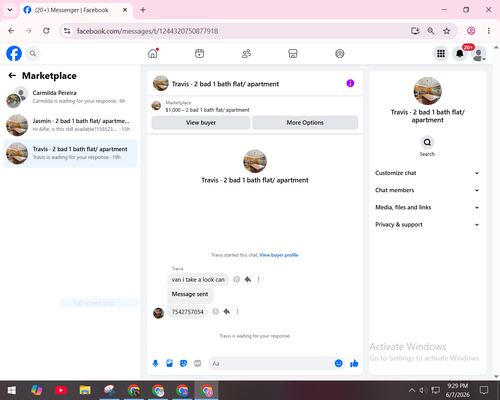Image resolution: width=500 pixels, height=400 pixels.
Task: Click the listing thumbnail in chat header
Action: point(161,83)
